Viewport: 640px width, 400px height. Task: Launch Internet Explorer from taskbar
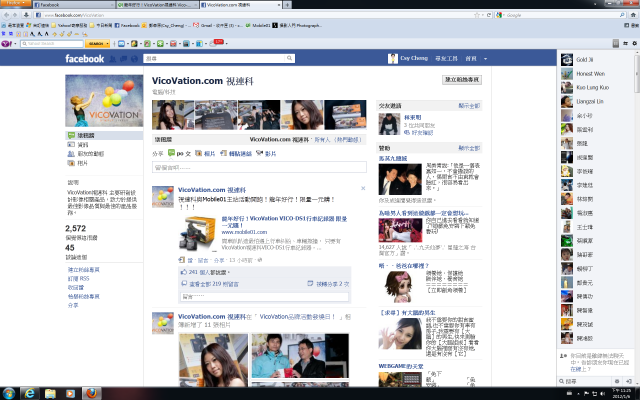(30, 393)
